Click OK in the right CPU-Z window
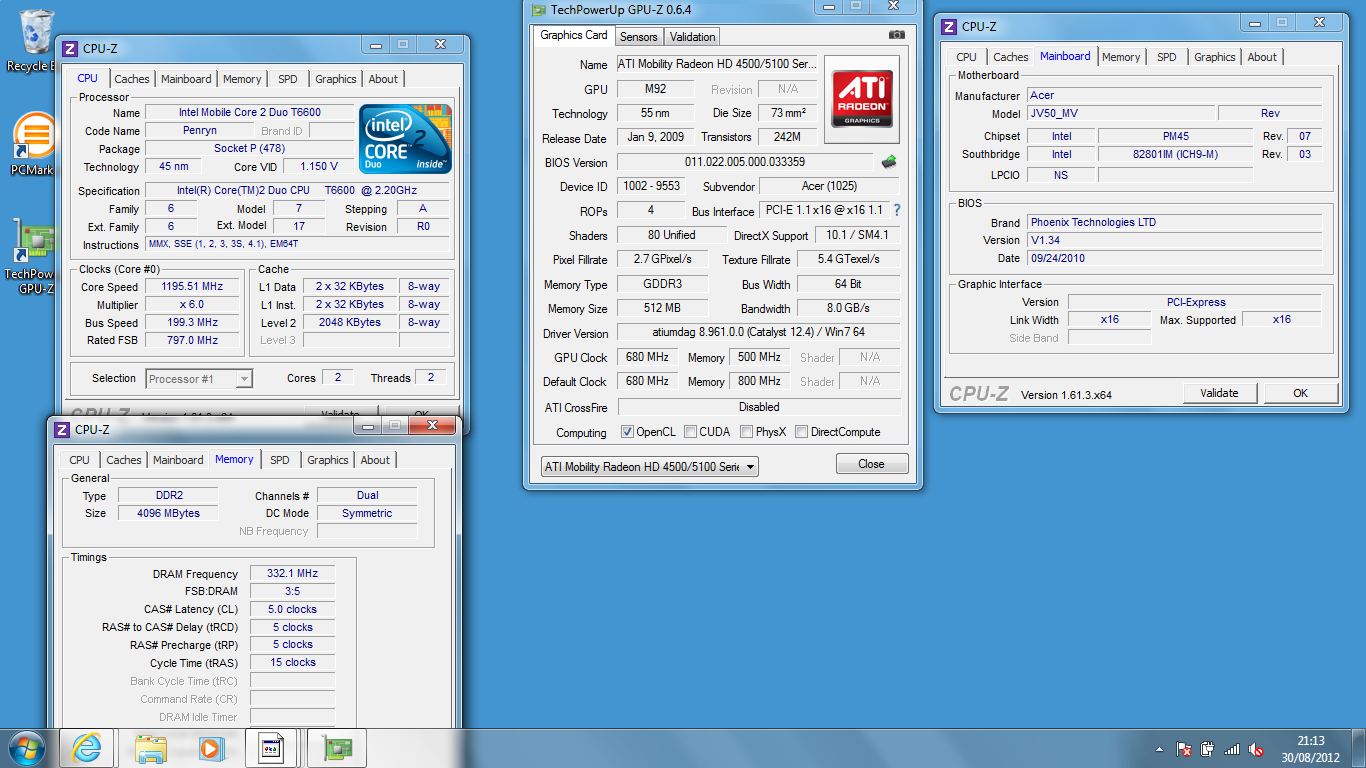The height and width of the screenshot is (768, 1366). 1300,393
